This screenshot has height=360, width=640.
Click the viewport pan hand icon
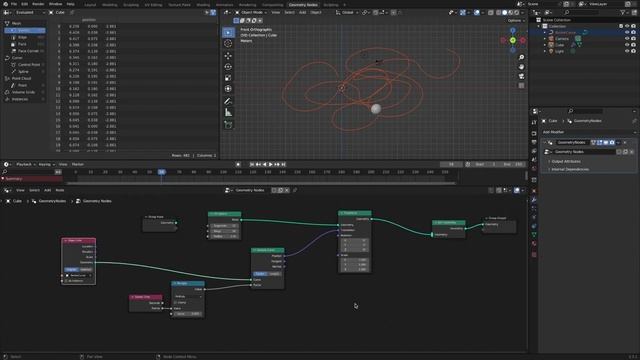(521, 67)
